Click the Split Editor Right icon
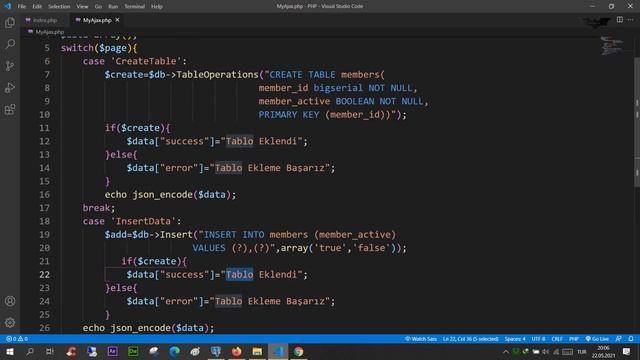Screen dimensions: 640x360 tap(620, 20)
